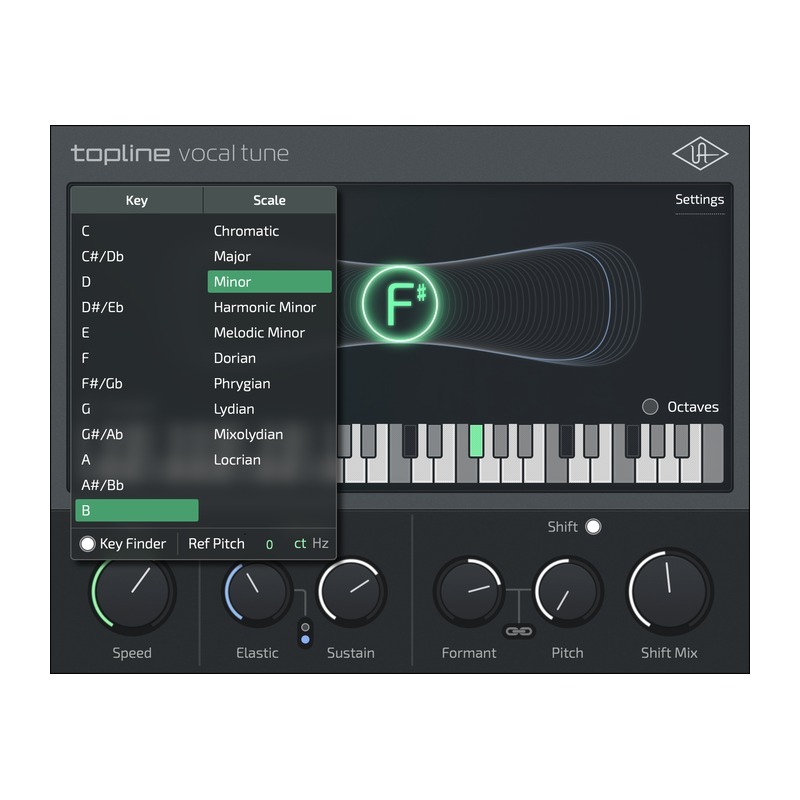Click the Universal Audio diamond logo
The image size is (800, 800).
699,153
